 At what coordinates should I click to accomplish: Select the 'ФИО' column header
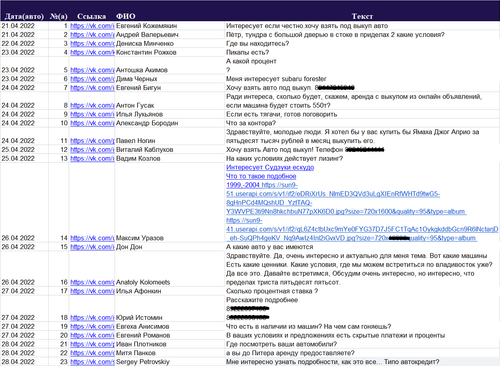[126, 16]
